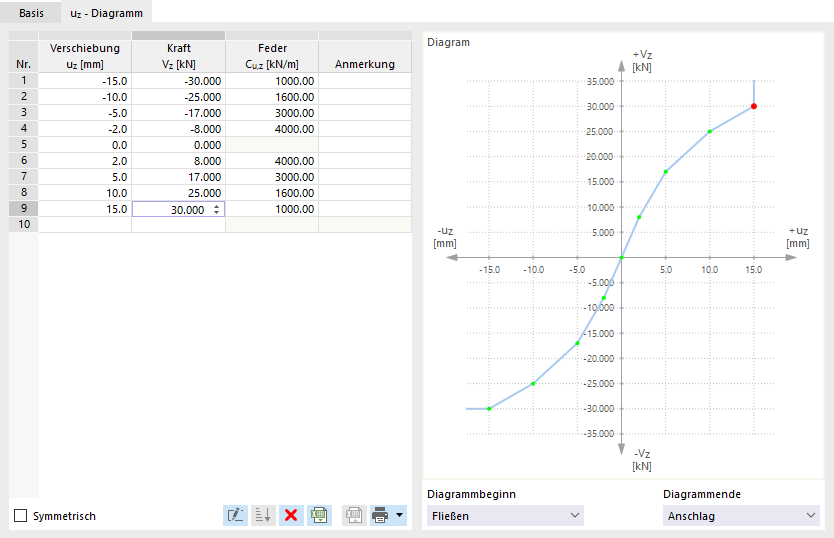Select spring cell 4000.00 in row 4
The image size is (834, 538).
tap(272, 129)
